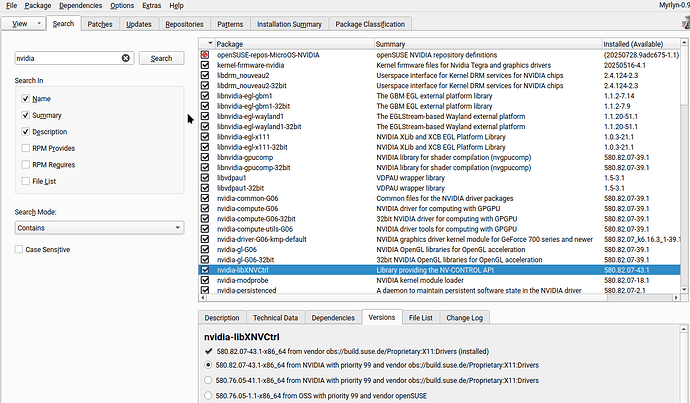Click status icon for nvidia-driver-G06-kmp-default
Image resolution: width=690 pixels, height=403 pixels.
click(x=205, y=238)
